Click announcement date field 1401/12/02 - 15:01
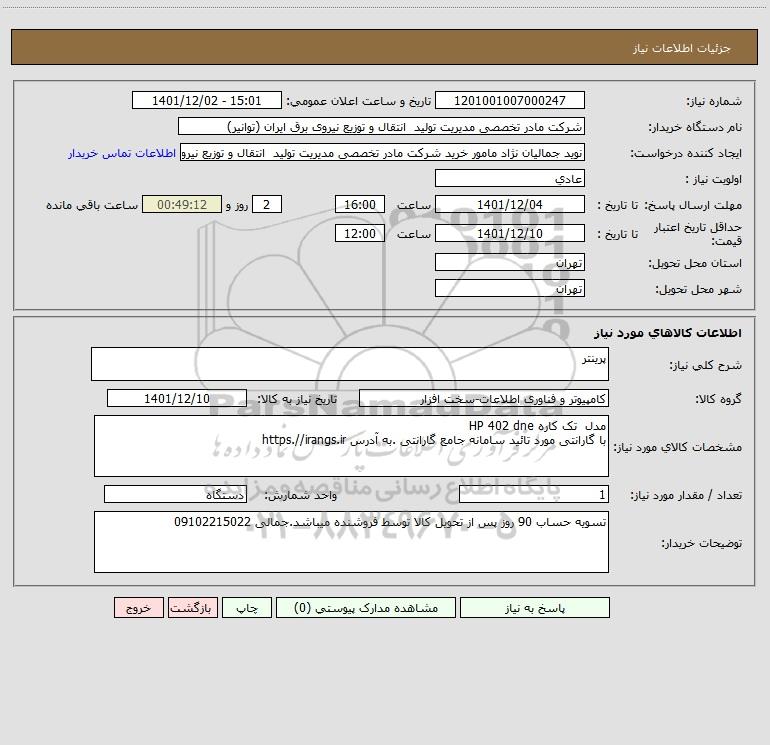Viewport: 770px width, 745px height. point(207,100)
